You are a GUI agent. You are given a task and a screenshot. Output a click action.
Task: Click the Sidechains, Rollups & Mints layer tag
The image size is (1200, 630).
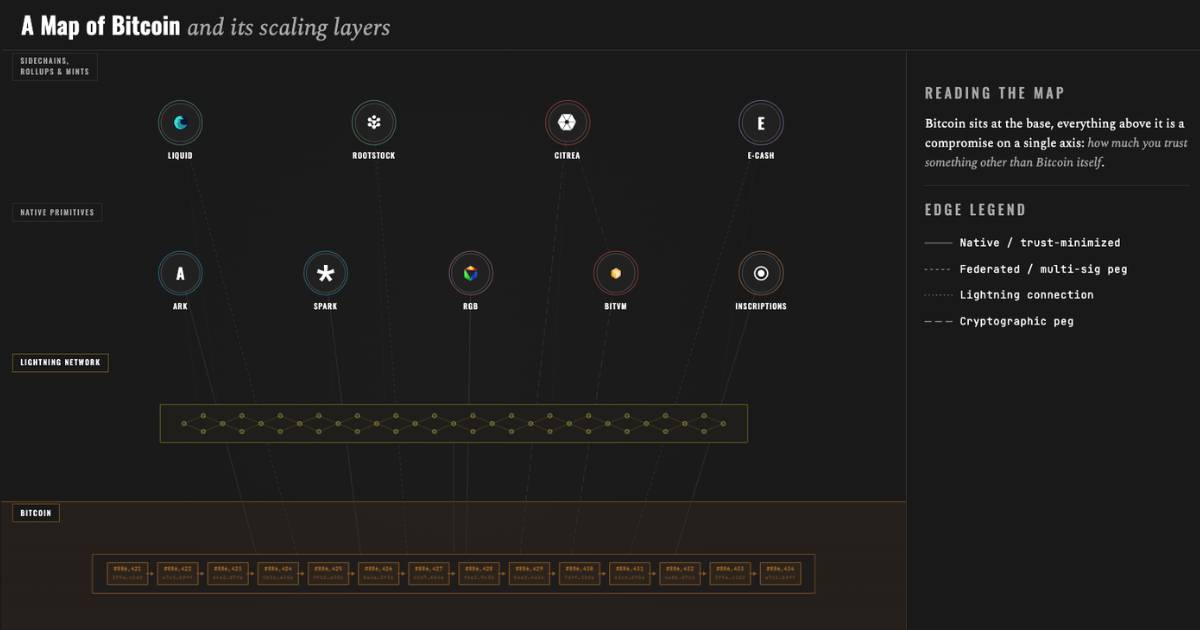pyautogui.click(x=55, y=67)
